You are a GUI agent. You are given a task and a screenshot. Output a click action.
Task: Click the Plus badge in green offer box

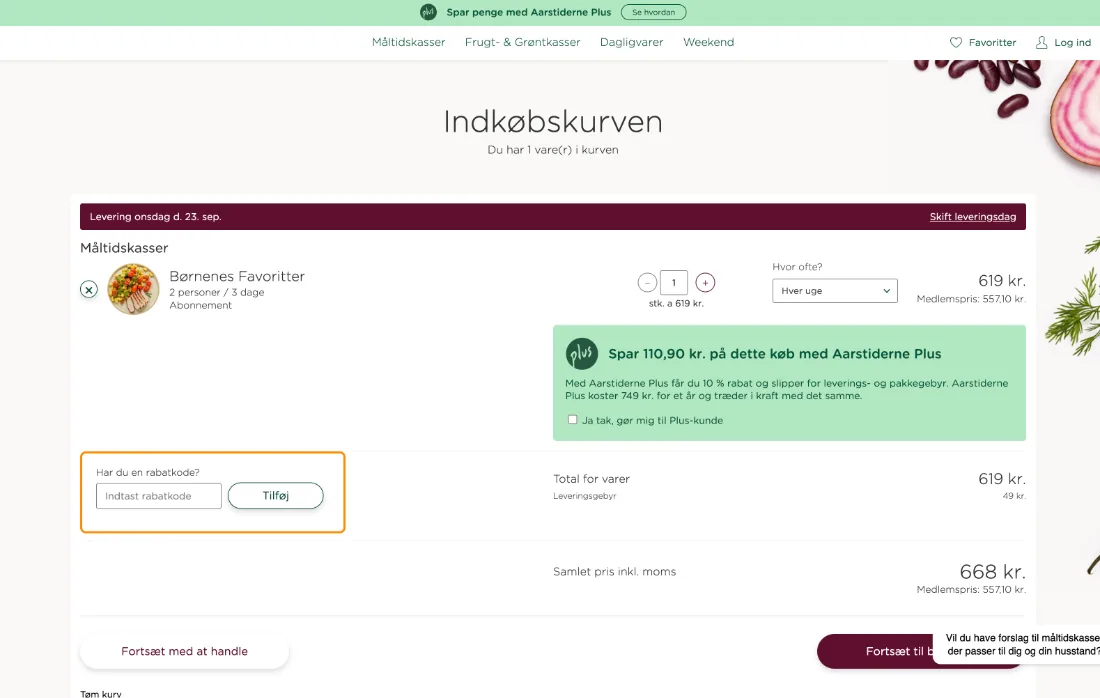pos(582,354)
